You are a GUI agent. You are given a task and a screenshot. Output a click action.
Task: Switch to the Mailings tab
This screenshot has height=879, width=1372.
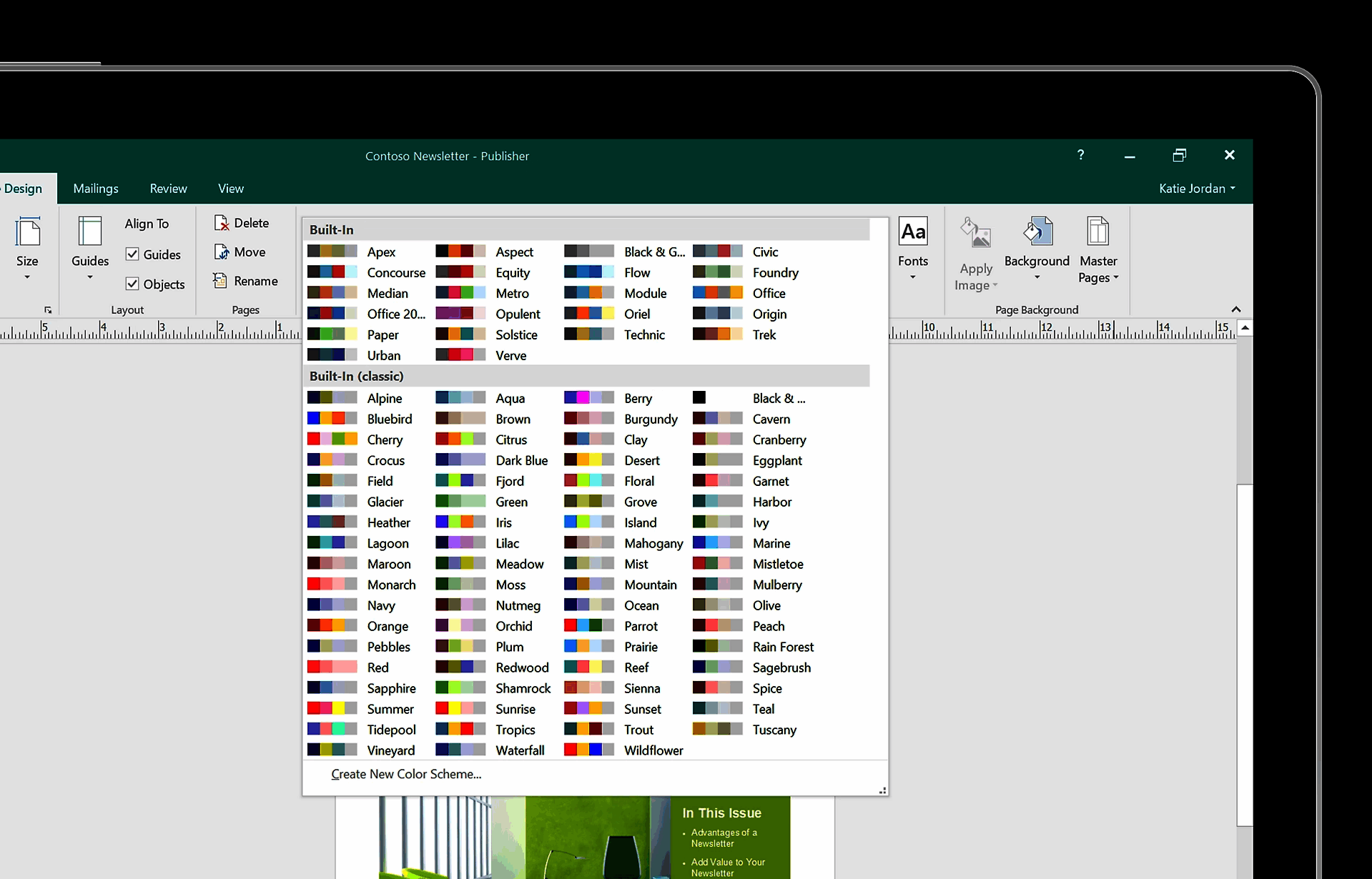point(96,188)
